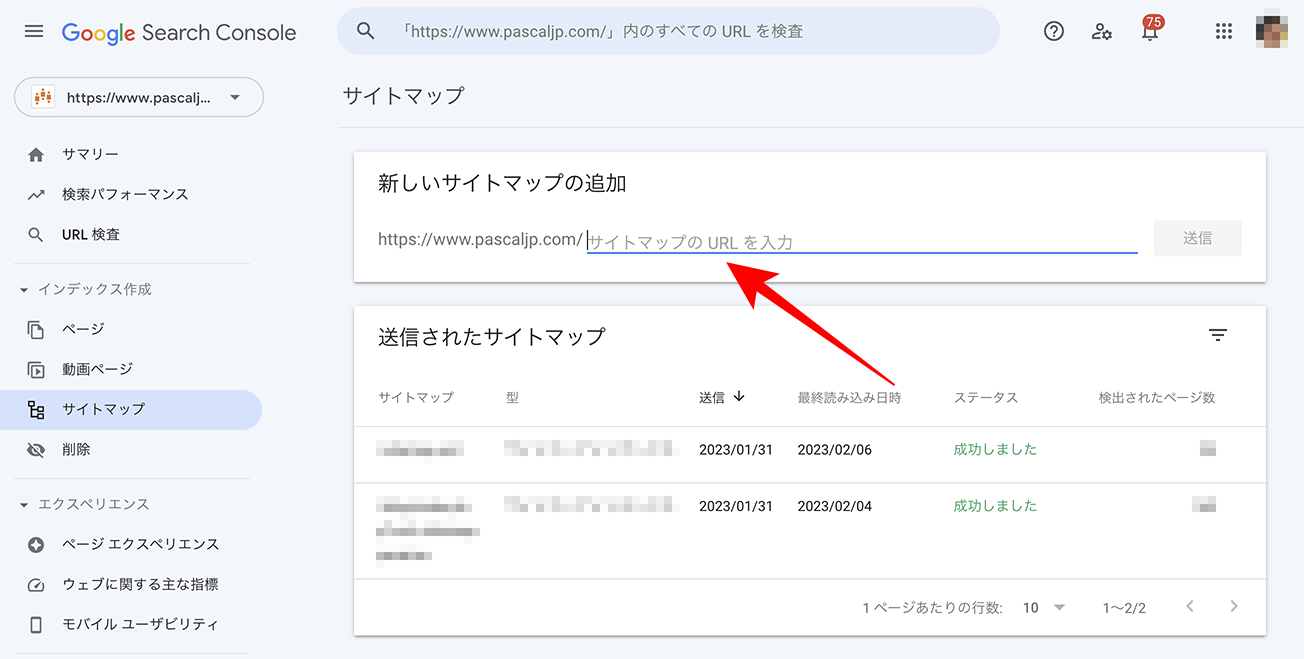This screenshot has height=659, width=1304.
Task: Click the https://www.pascaljp.com/ URL prefix
Action: 480,240
